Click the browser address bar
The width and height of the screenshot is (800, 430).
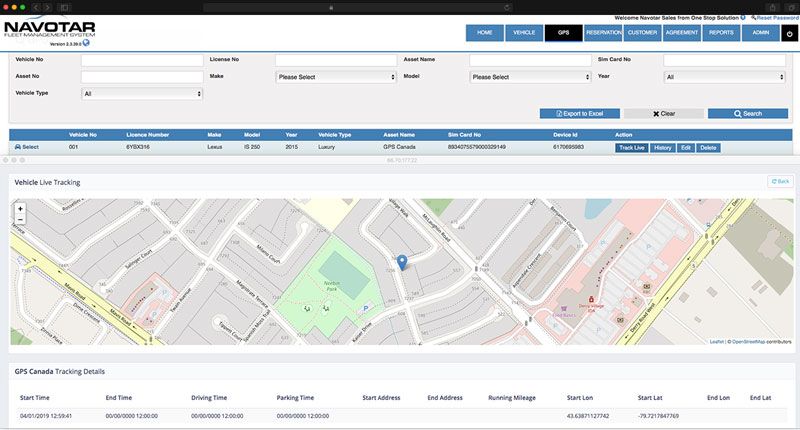coord(357,8)
